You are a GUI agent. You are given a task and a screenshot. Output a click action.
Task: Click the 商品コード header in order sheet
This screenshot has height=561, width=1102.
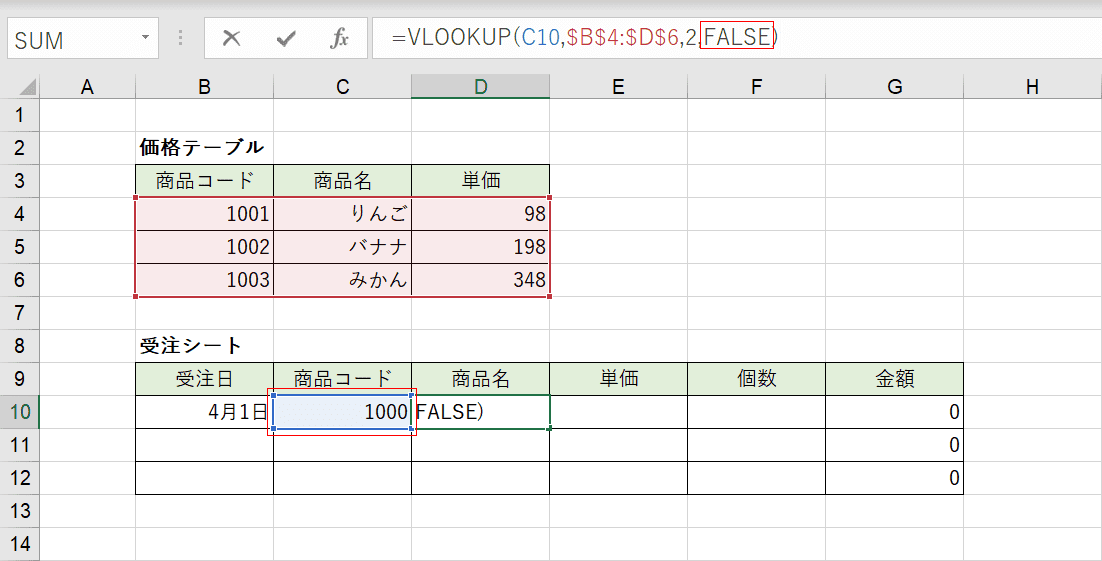point(342,379)
